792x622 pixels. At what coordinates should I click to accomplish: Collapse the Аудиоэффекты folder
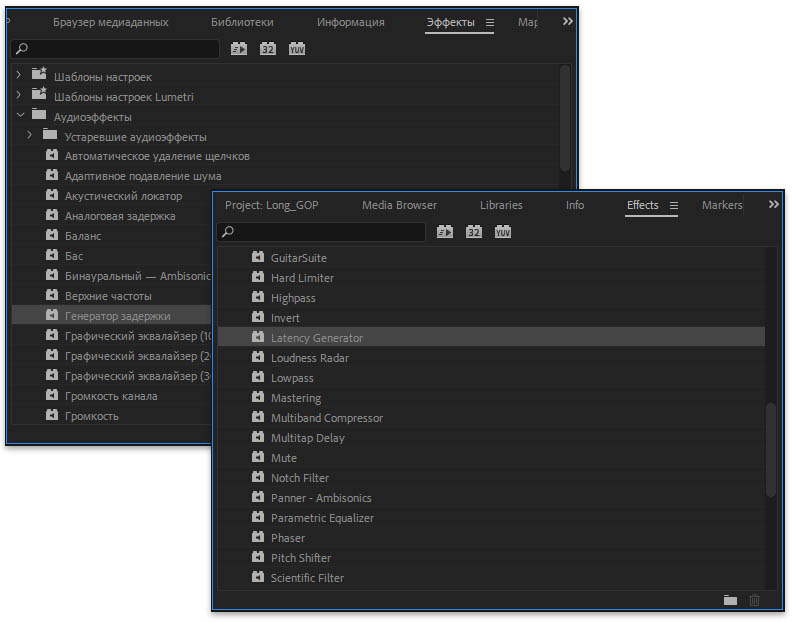pos(18,116)
